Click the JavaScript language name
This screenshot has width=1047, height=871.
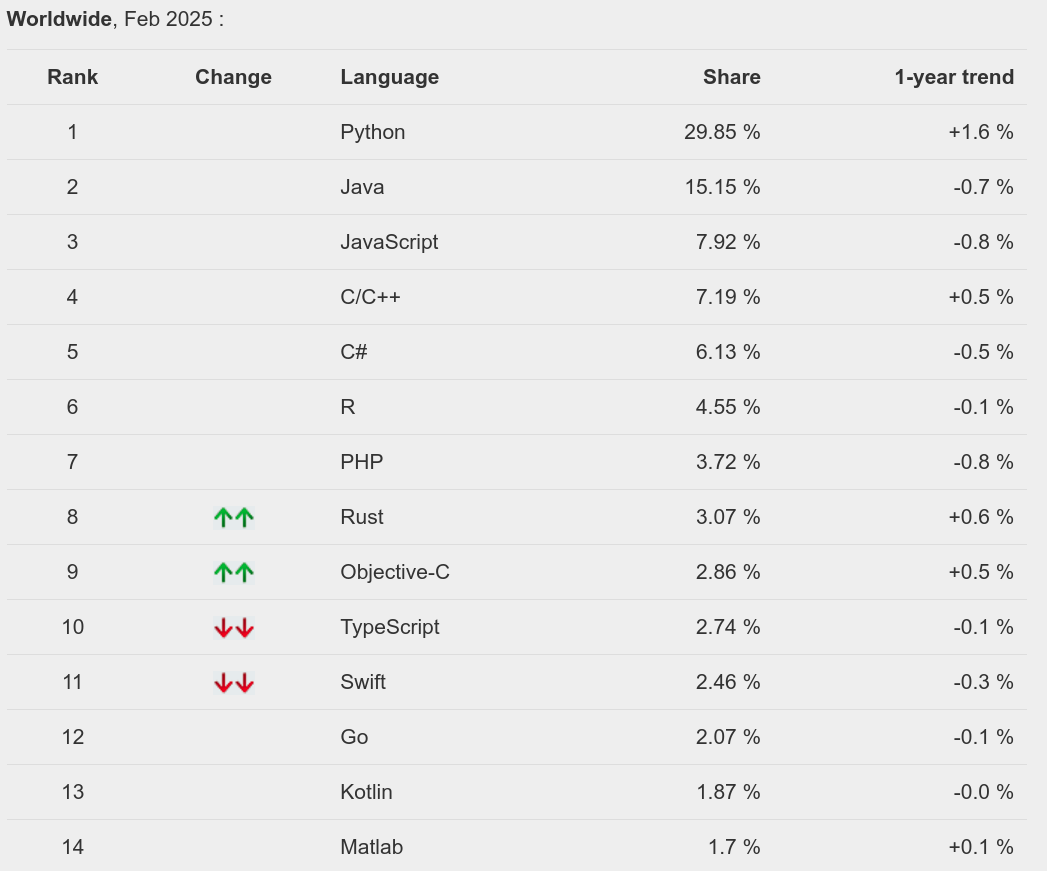tap(389, 242)
